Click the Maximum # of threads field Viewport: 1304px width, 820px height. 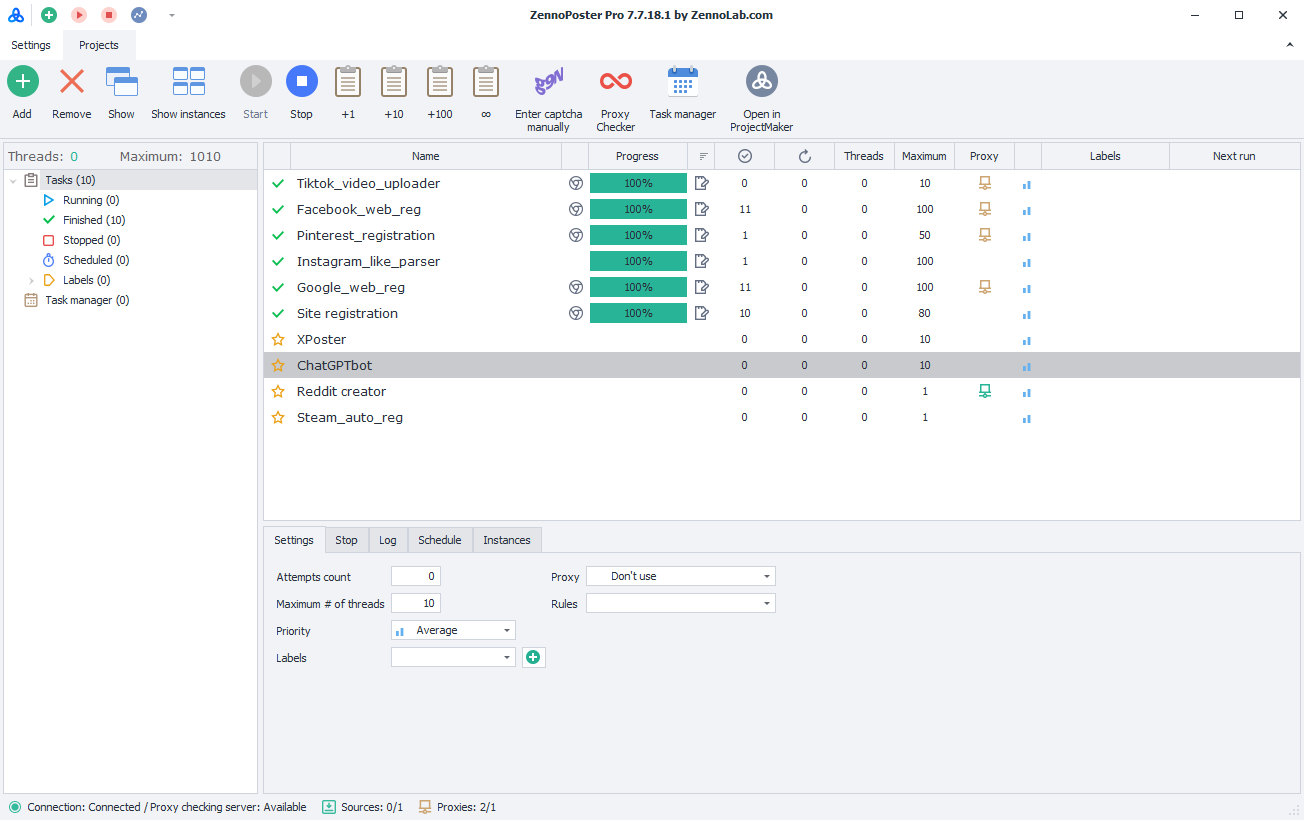pyautogui.click(x=415, y=604)
